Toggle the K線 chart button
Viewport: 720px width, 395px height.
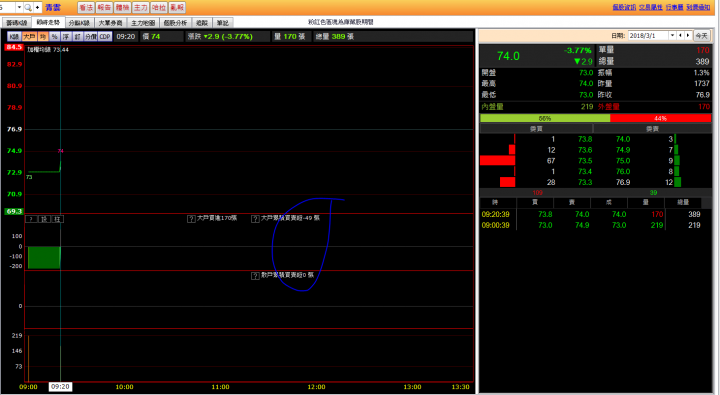pyautogui.click(x=14, y=36)
